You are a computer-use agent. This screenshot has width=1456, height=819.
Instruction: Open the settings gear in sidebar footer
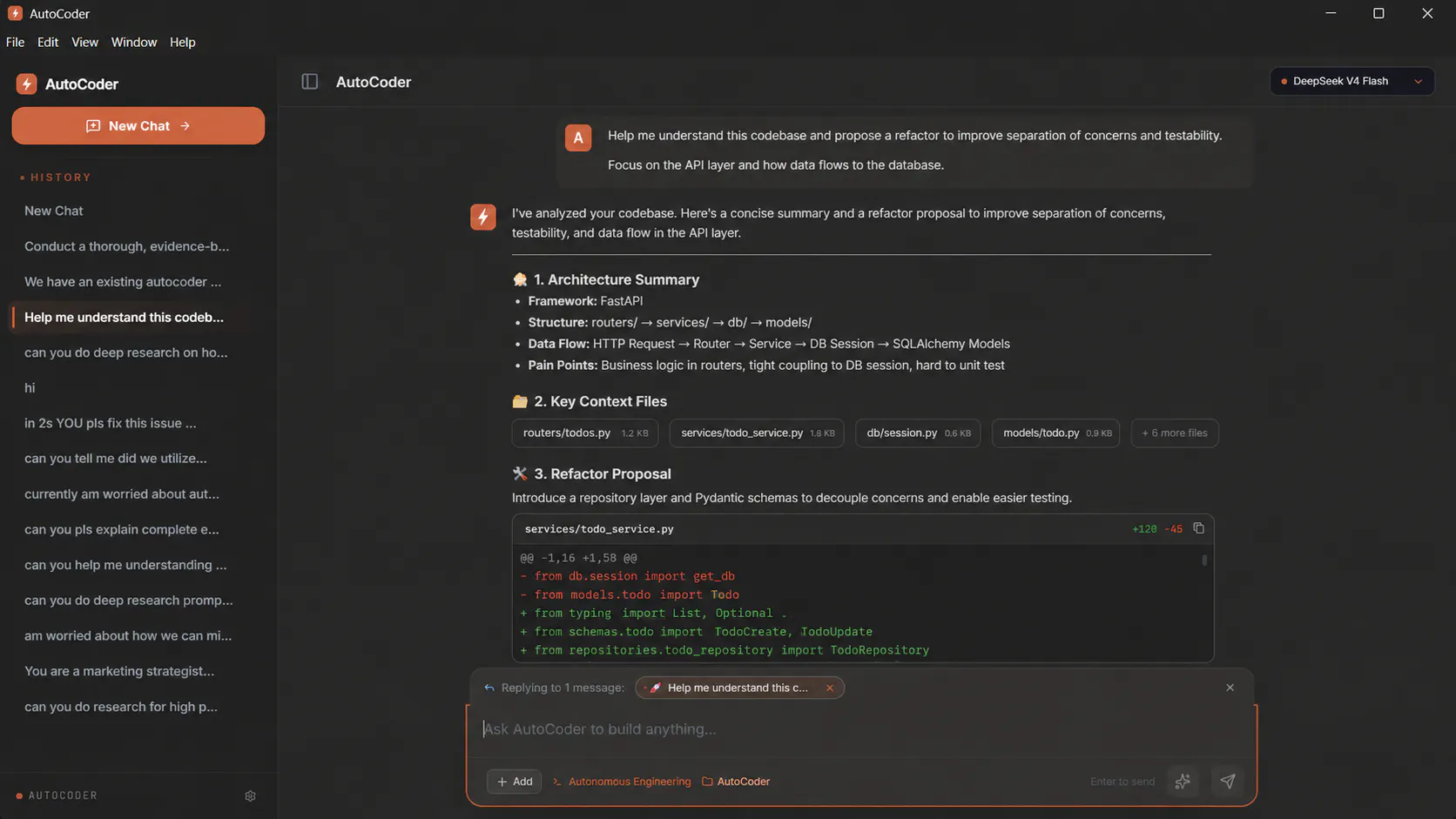tap(250, 796)
